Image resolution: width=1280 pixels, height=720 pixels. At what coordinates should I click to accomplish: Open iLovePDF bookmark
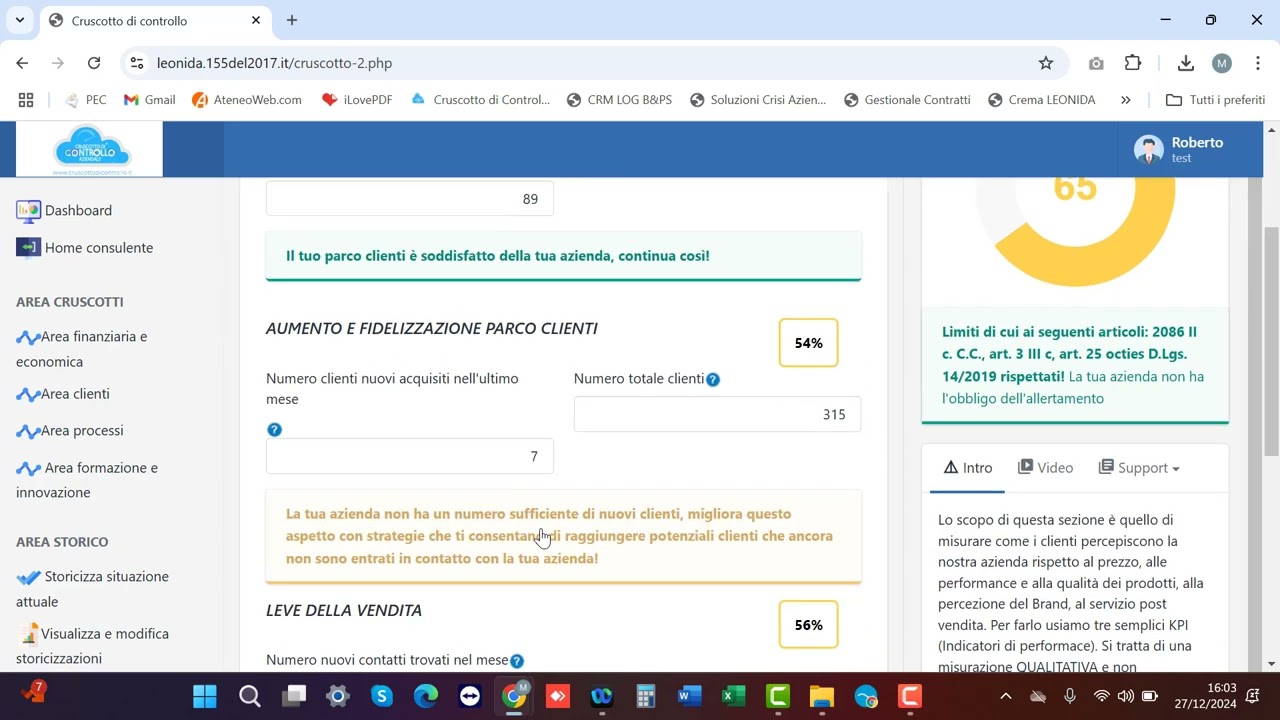click(357, 100)
